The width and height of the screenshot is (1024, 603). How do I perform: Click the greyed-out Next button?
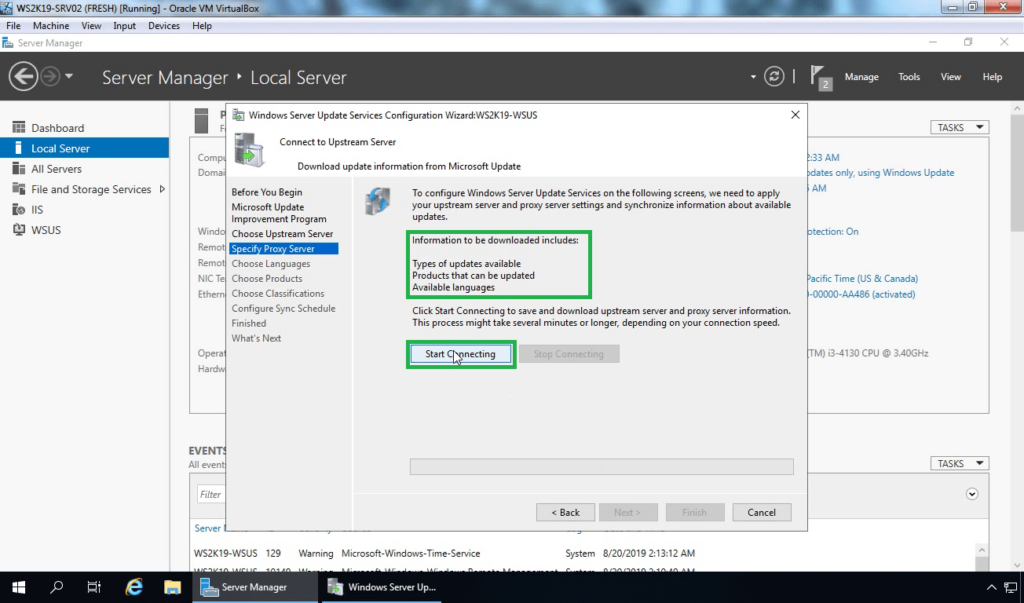pos(628,512)
